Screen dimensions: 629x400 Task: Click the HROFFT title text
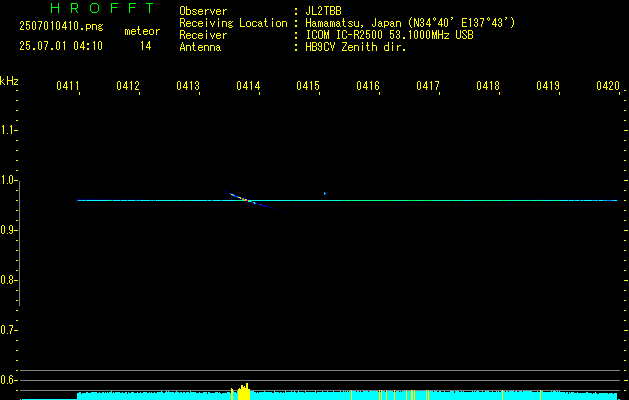coord(102,8)
